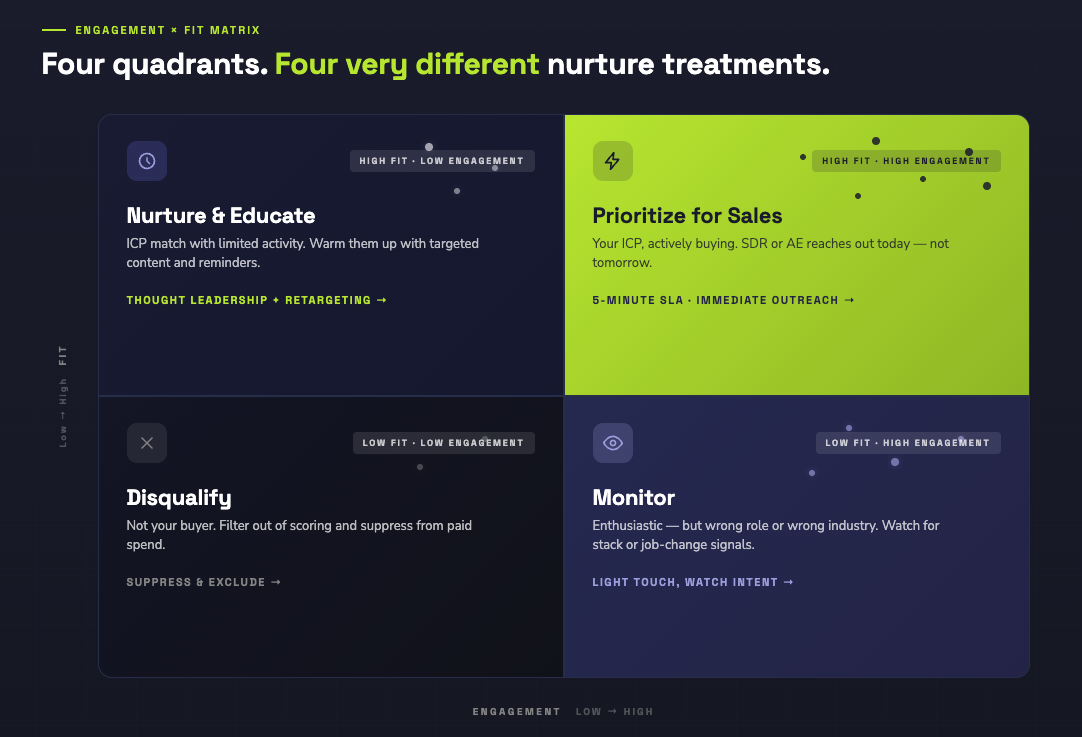This screenshot has height=737, width=1082.
Task: Click the arrow after IMMEDIATE OUTREACH
Action: click(850, 299)
